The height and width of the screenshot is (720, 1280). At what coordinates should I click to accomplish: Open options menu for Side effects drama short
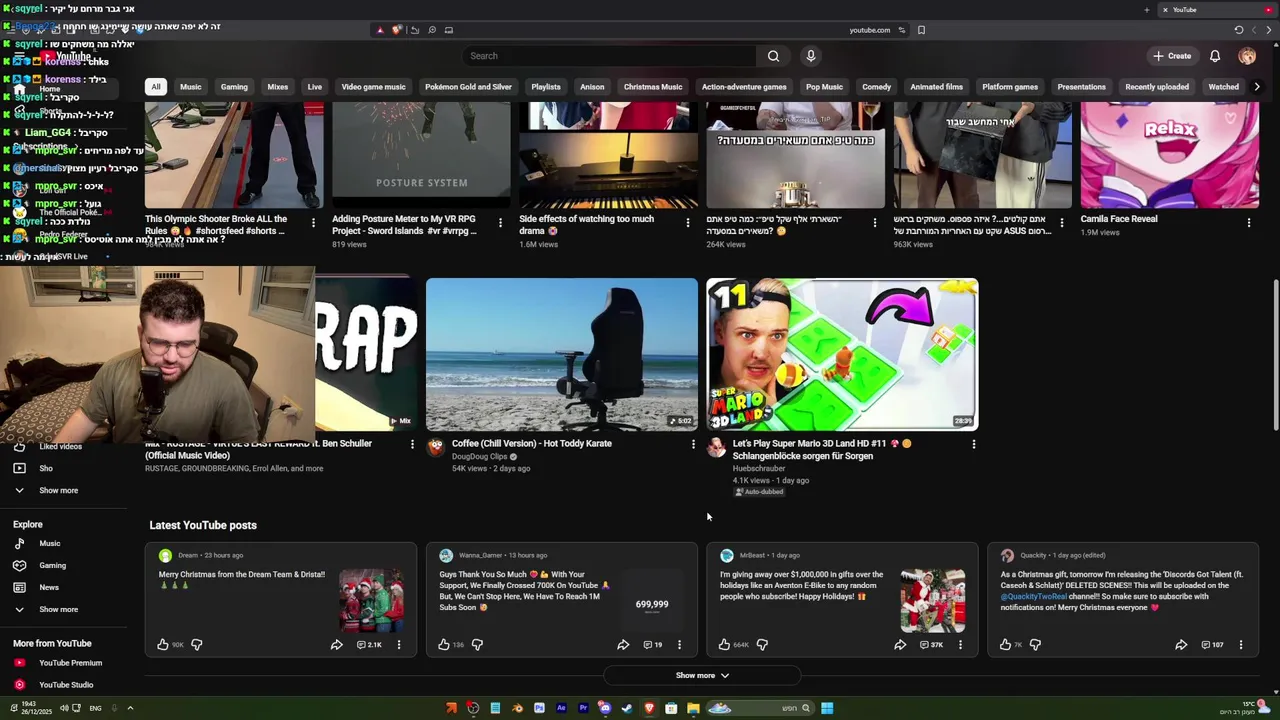coord(687,223)
